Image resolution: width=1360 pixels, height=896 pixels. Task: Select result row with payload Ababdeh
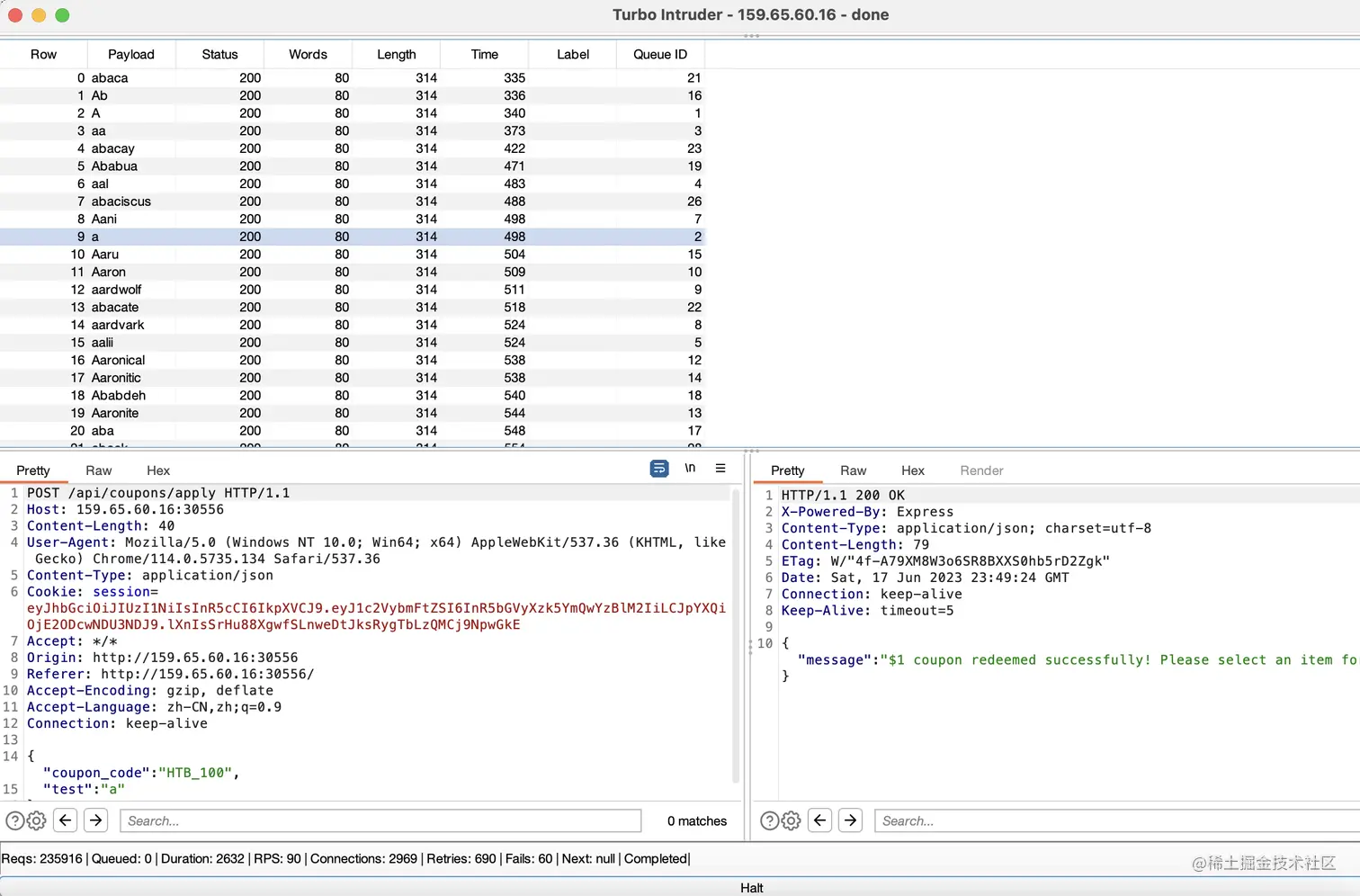pos(353,395)
